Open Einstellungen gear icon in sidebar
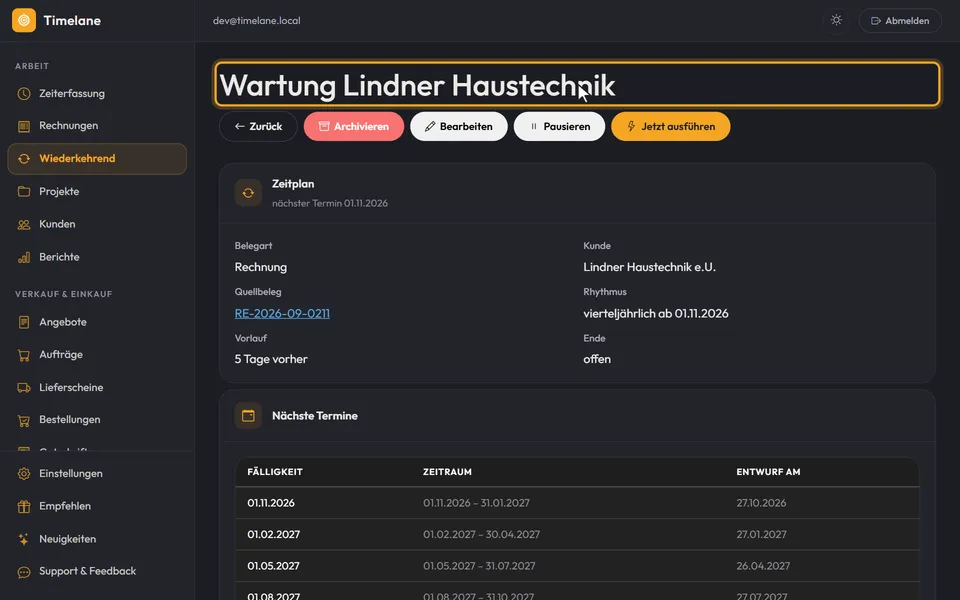The height and width of the screenshot is (600, 960). [24, 473]
